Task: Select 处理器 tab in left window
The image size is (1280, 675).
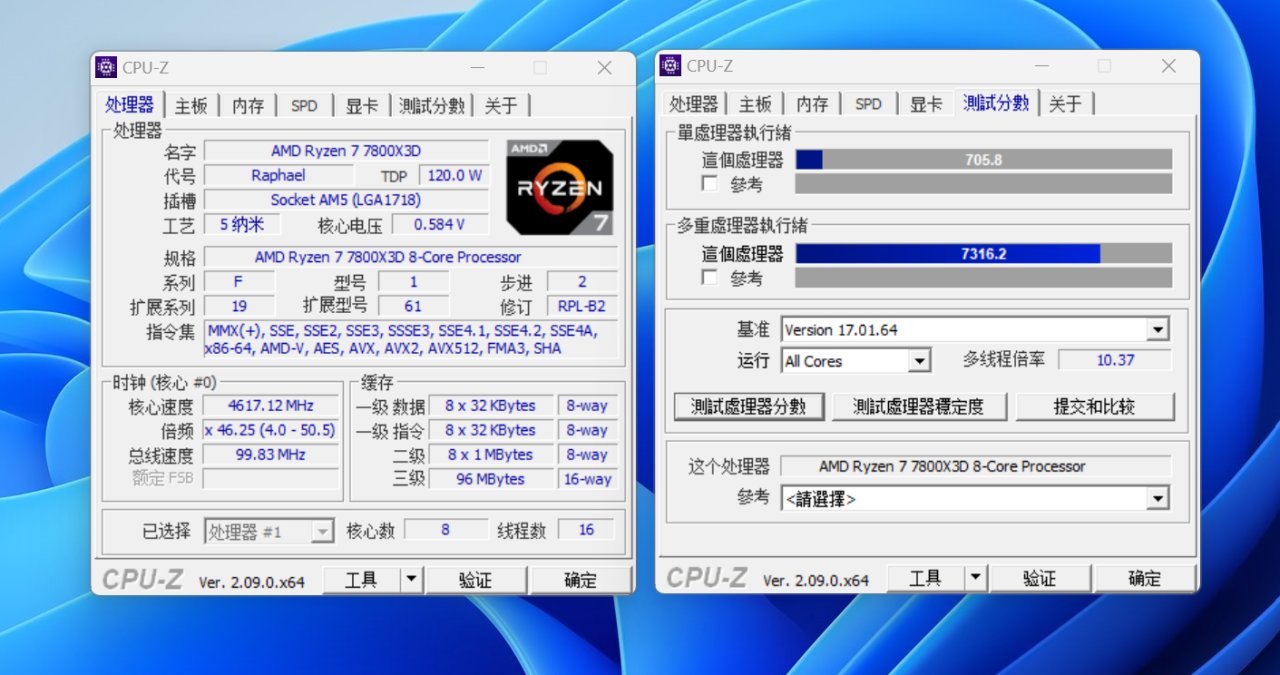Action: pyautogui.click(x=130, y=105)
